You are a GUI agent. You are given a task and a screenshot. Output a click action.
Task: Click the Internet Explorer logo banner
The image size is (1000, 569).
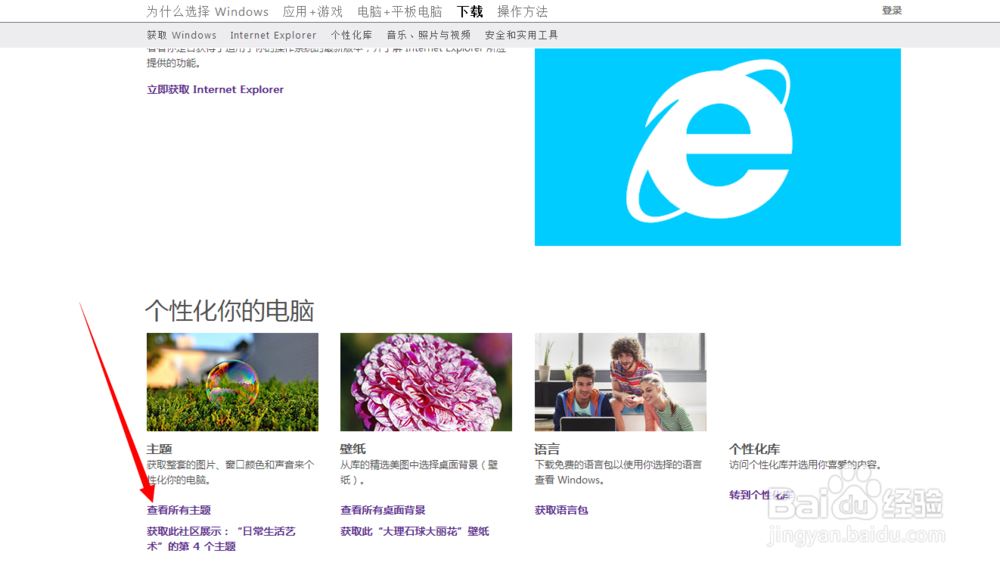tap(717, 147)
